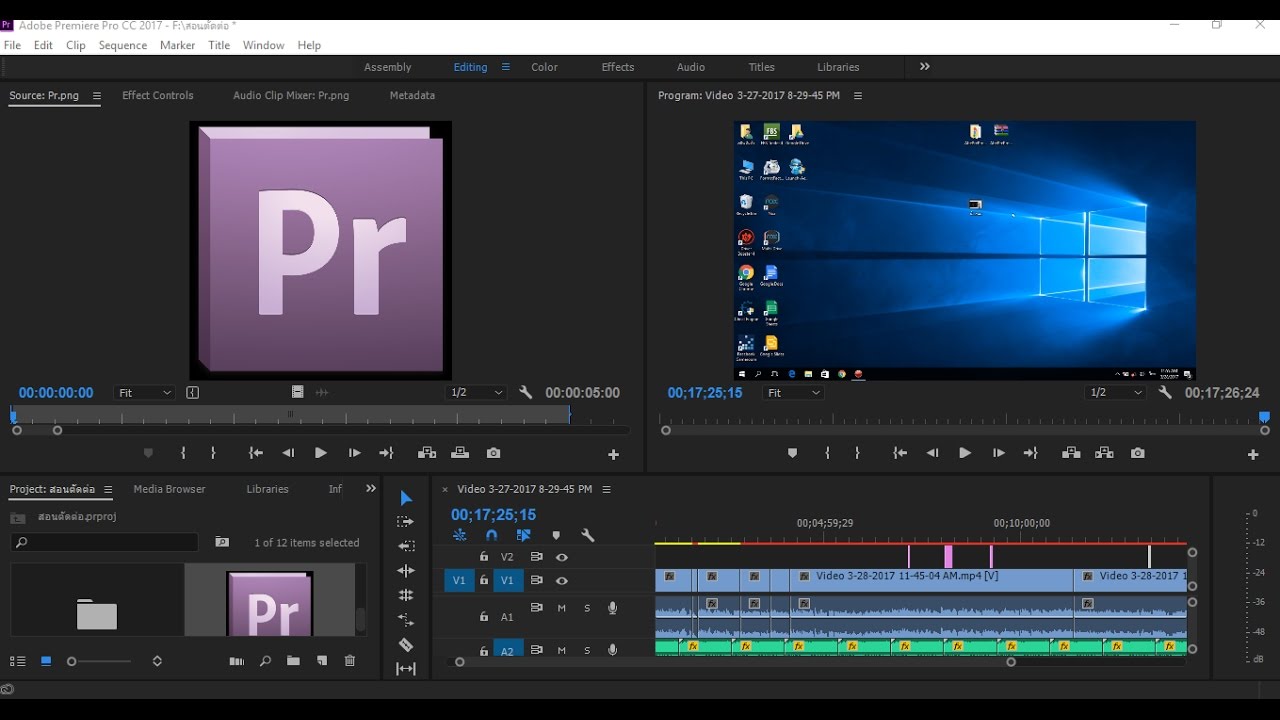Add marker in Program monitor
Screen dimensions: 1280x720
point(792,453)
